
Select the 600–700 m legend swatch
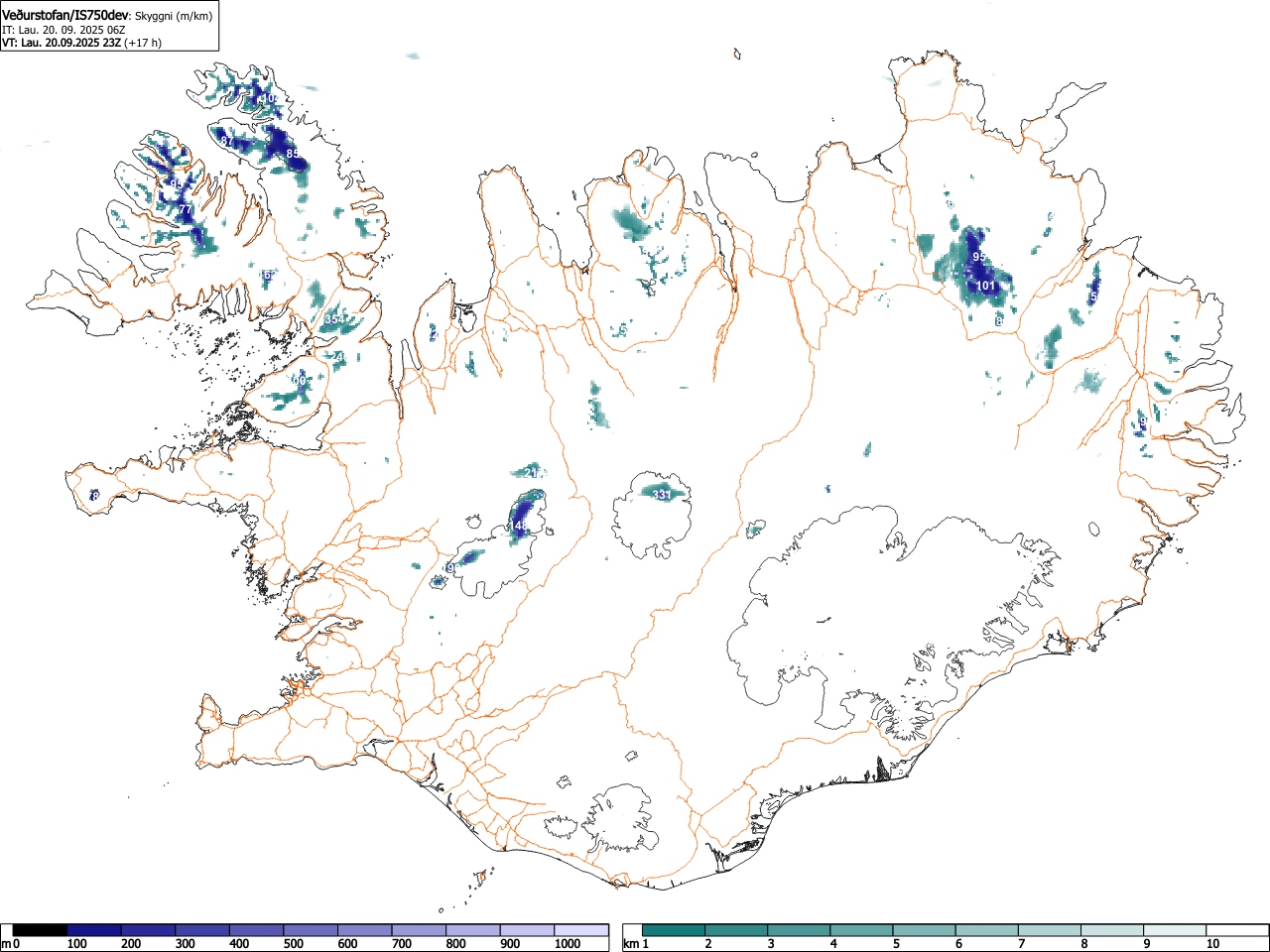point(365,930)
